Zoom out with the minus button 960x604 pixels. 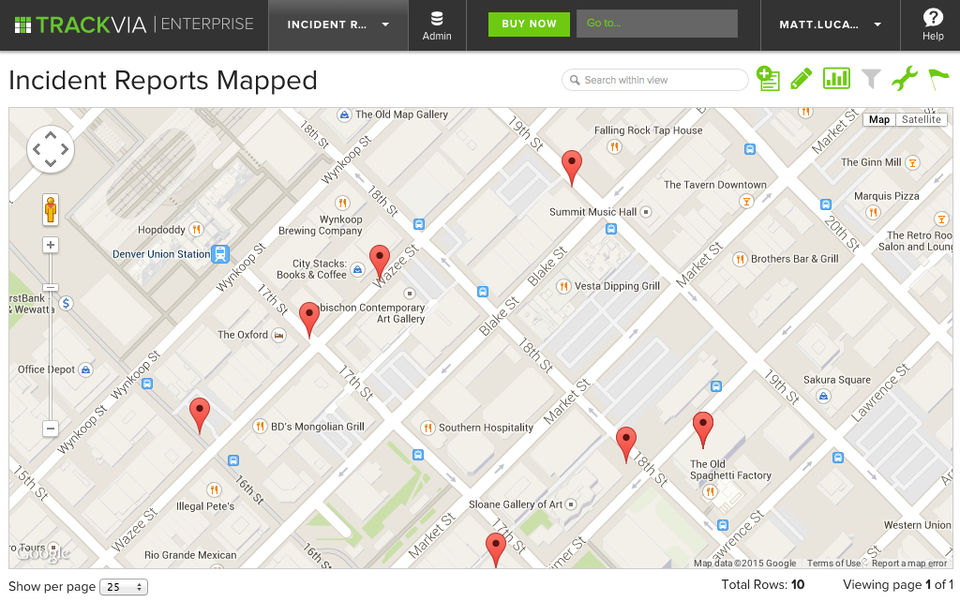pyautogui.click(x=50, y=428)
